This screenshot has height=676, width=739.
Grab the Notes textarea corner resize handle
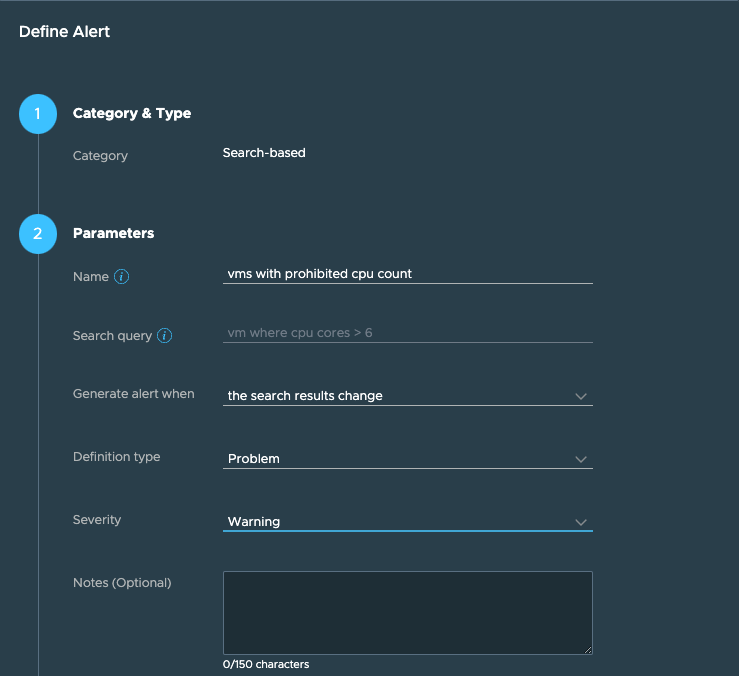pyautogui.click(x=588, y=650)
